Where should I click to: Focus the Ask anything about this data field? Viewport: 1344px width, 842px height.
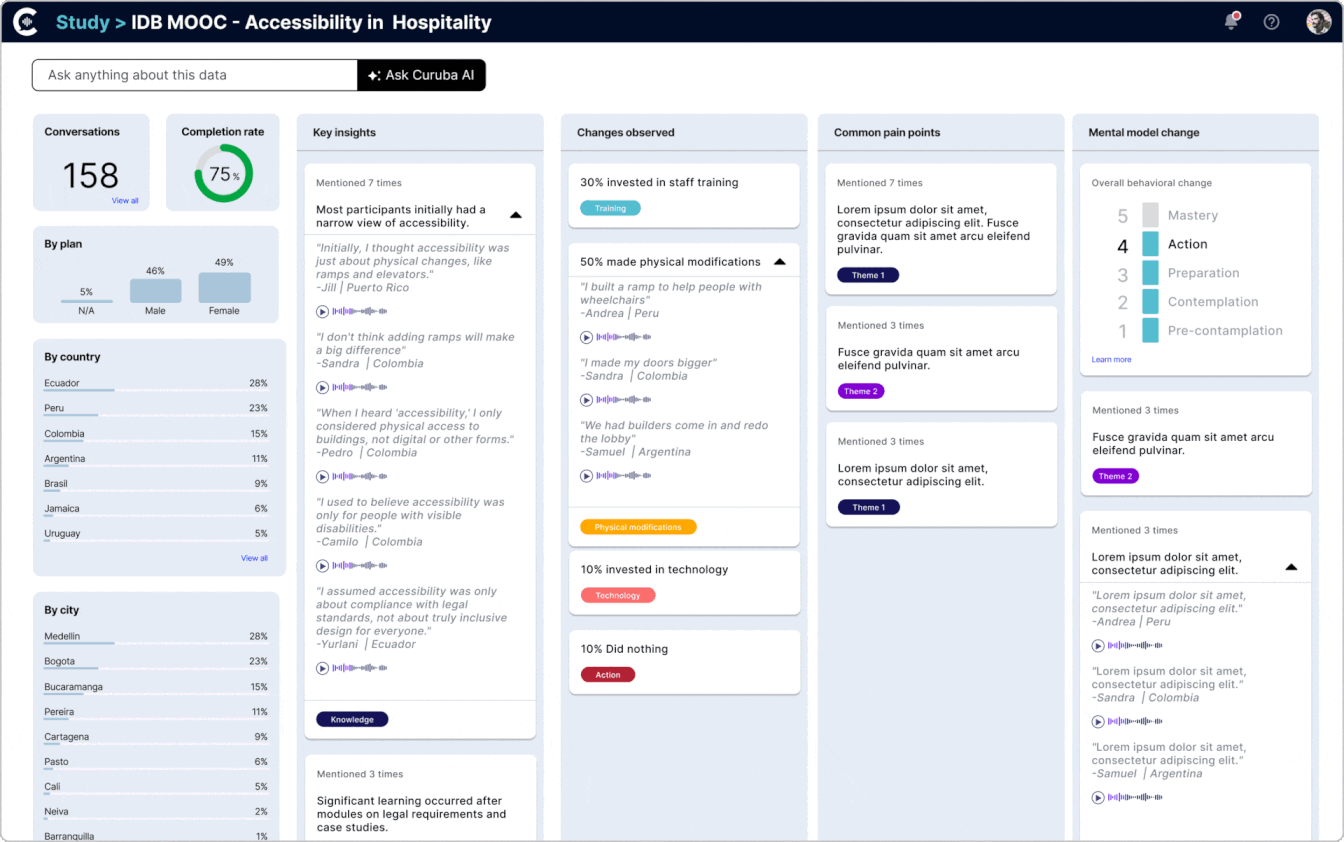(x=195, y=75)
